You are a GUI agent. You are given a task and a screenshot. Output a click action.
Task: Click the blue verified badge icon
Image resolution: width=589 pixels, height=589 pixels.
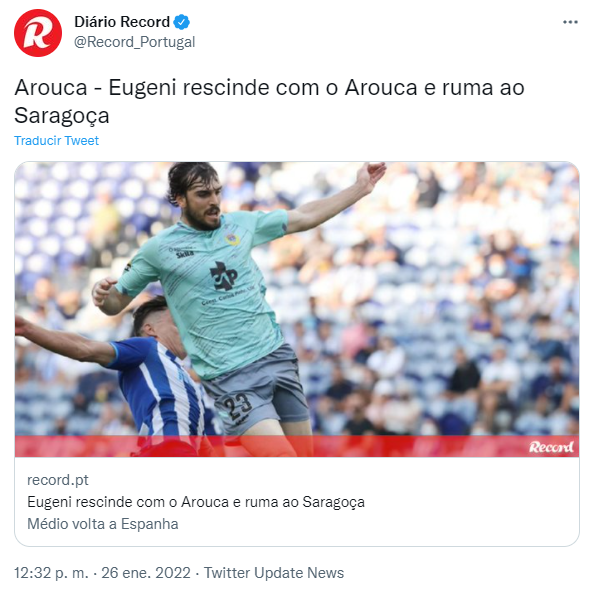181,22
